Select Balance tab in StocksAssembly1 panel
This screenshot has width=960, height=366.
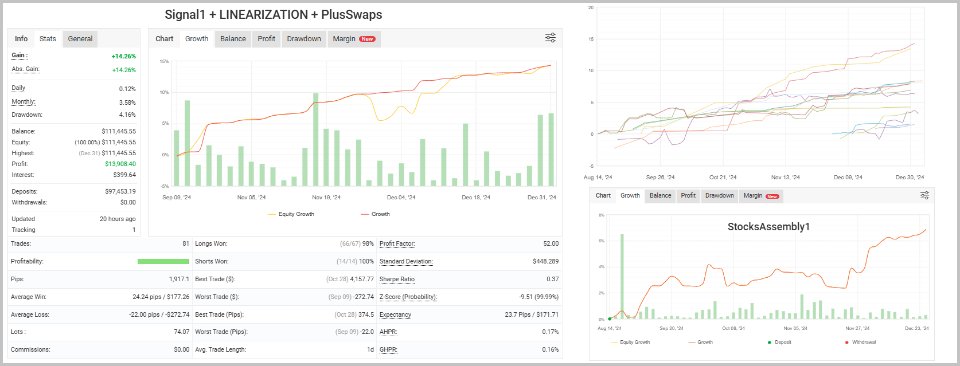660,196
